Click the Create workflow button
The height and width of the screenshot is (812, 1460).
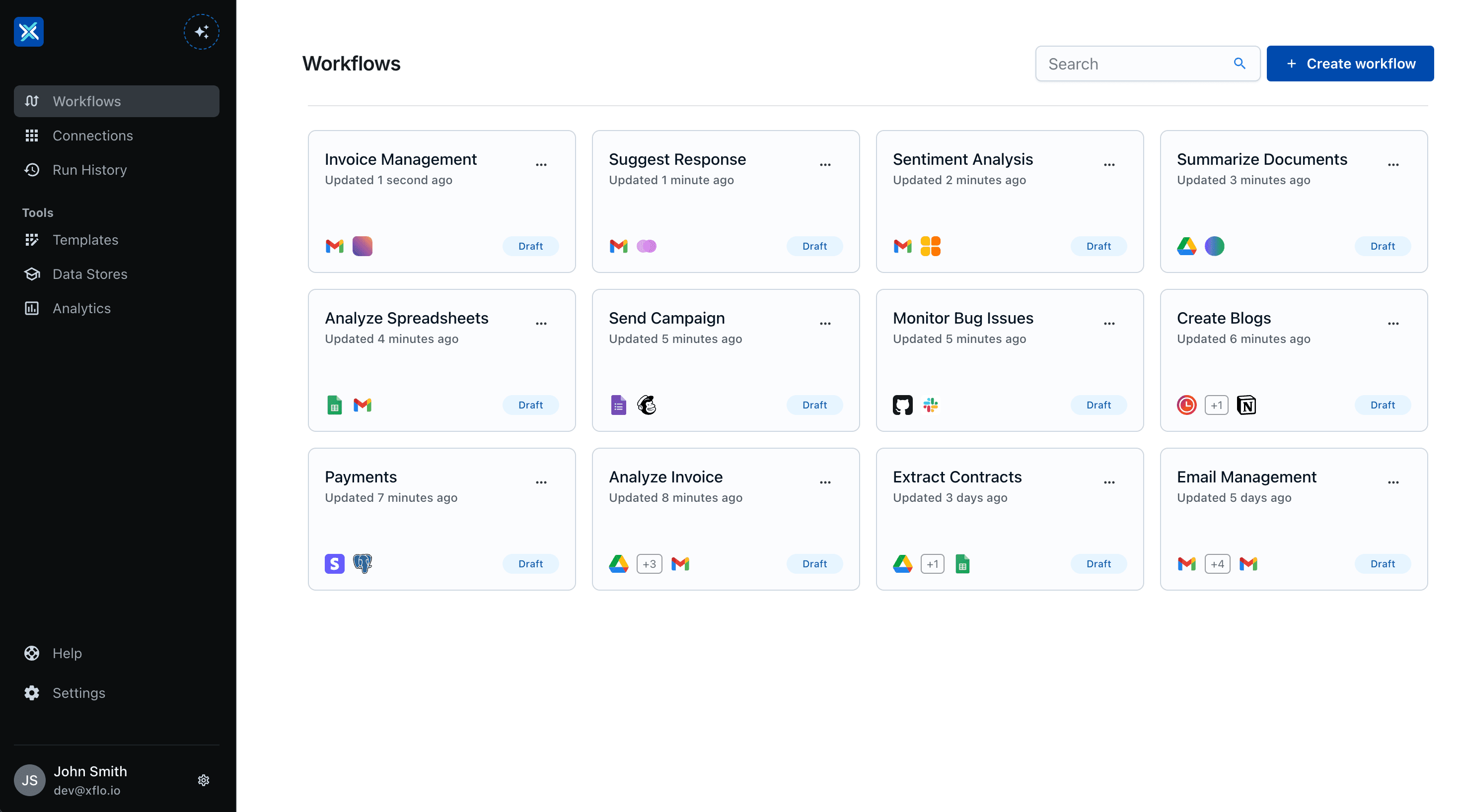tap(1351, 63)
